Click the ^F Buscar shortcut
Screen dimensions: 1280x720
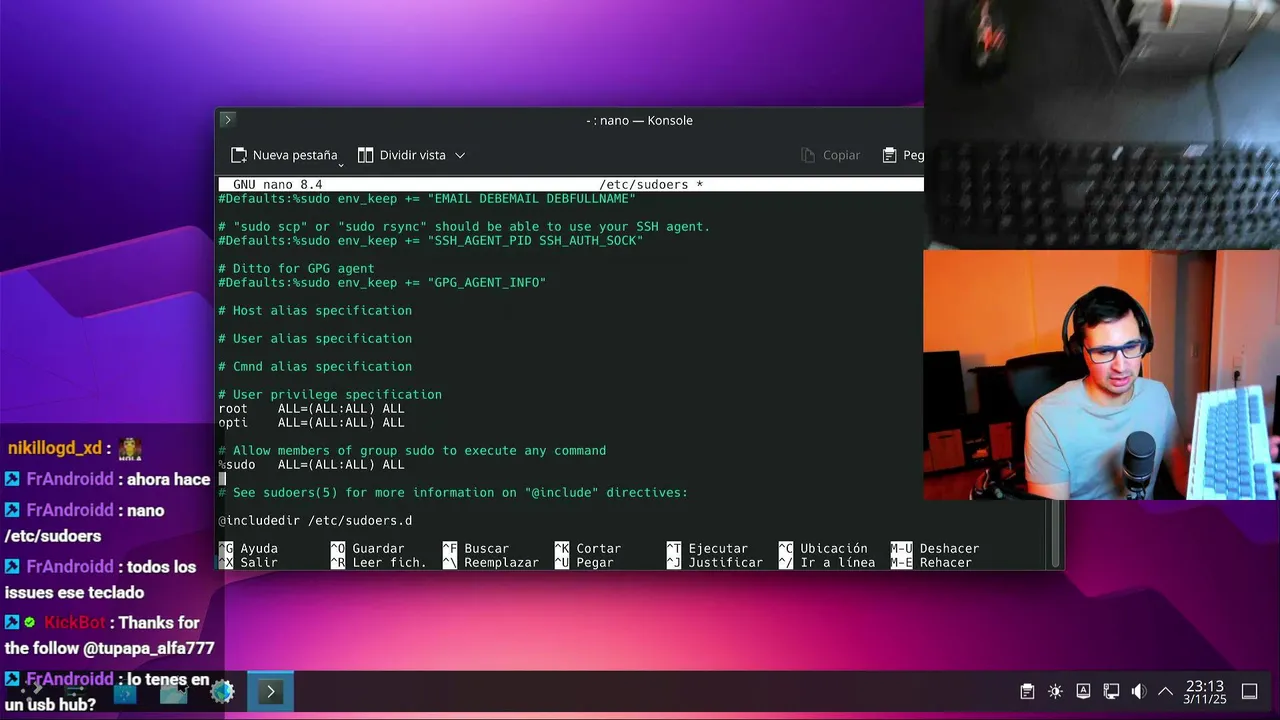coord(476,549)
